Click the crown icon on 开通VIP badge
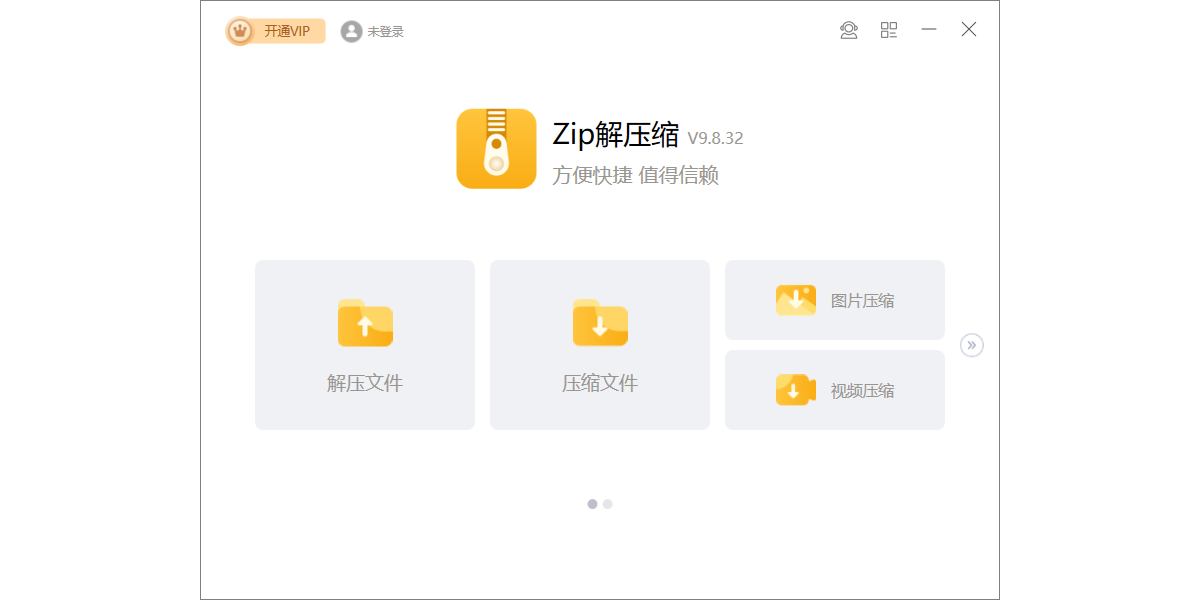1200x600 pixels. (x=240, y=31)
